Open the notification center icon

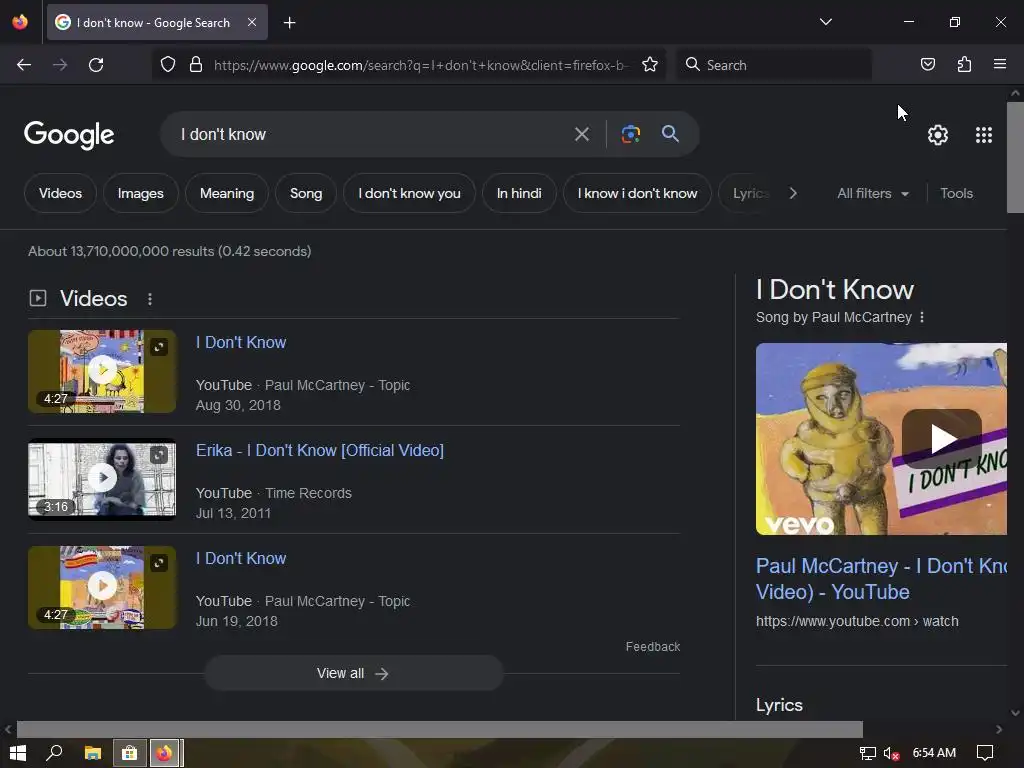pos(984,753)
